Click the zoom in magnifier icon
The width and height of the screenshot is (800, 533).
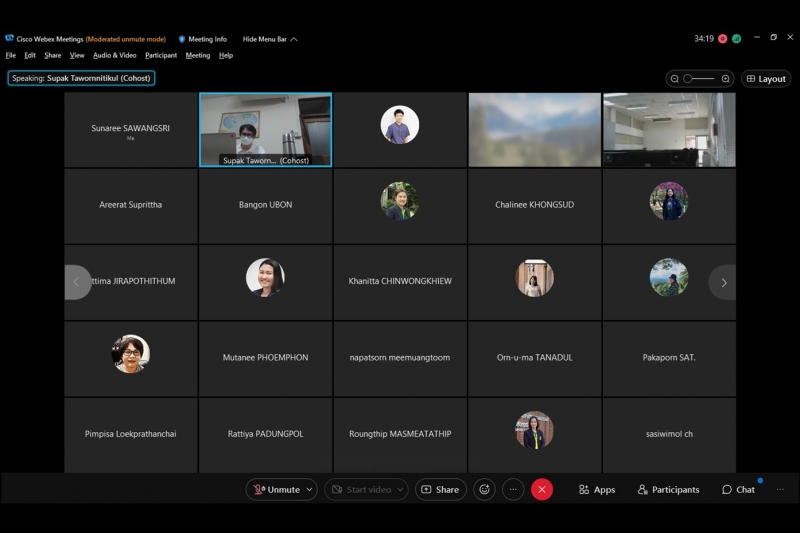[x=725, y=79]
